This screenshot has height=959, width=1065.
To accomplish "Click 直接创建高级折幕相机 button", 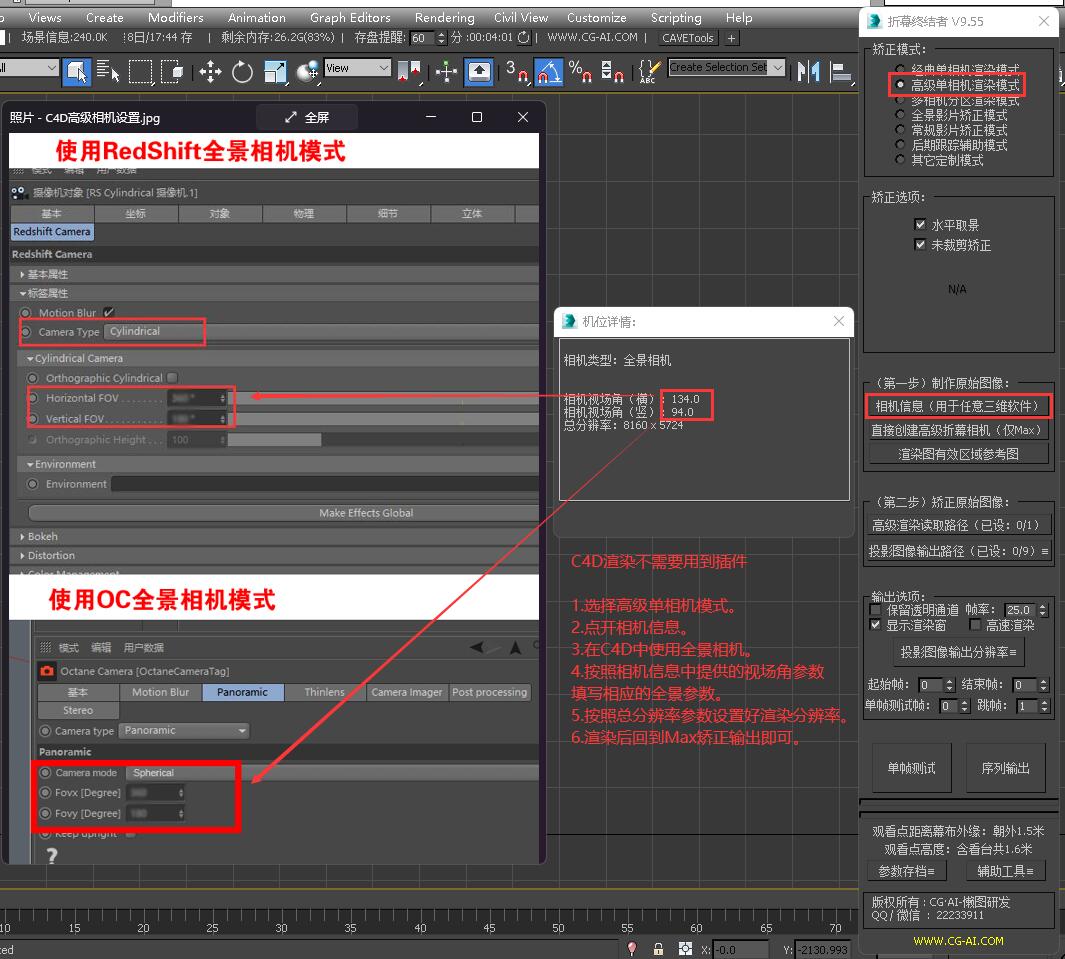I will tap(958, 430).
